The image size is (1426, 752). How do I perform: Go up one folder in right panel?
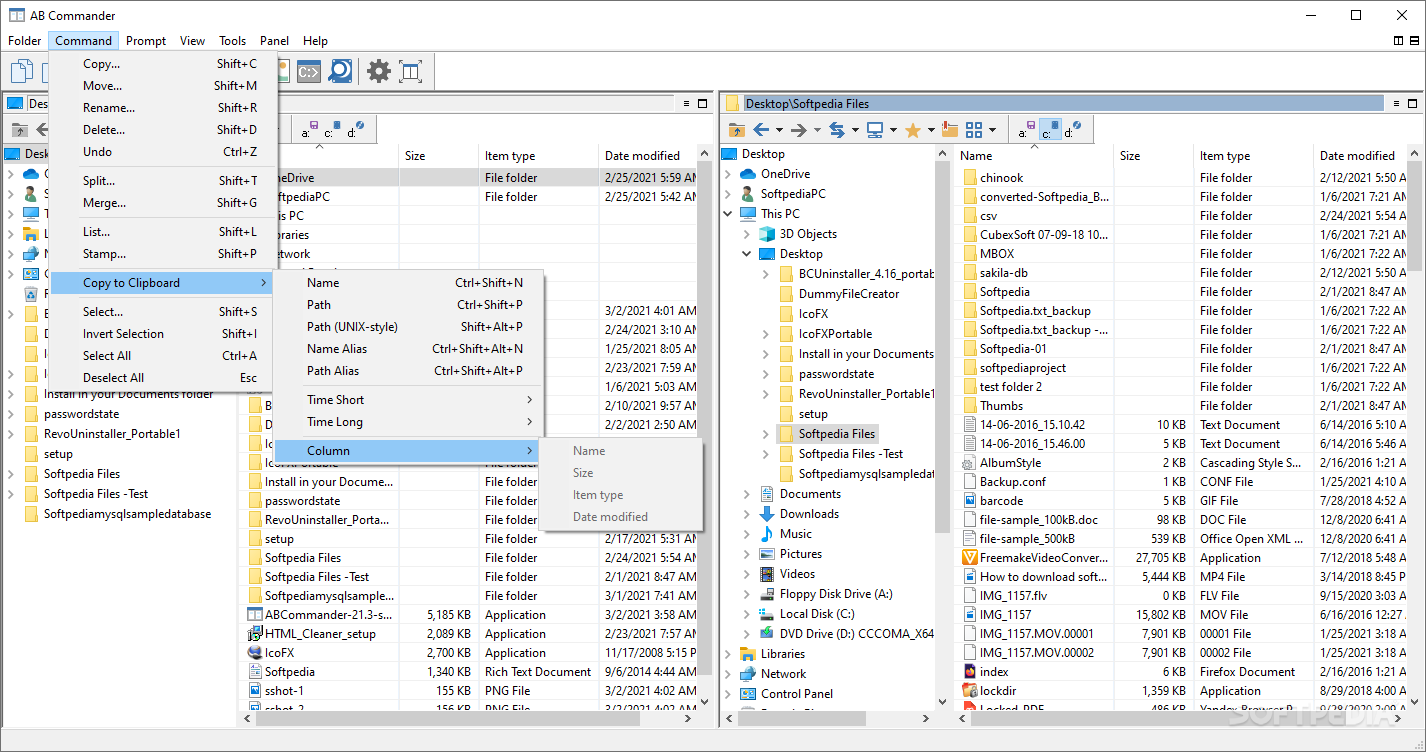tap(736, 130)
